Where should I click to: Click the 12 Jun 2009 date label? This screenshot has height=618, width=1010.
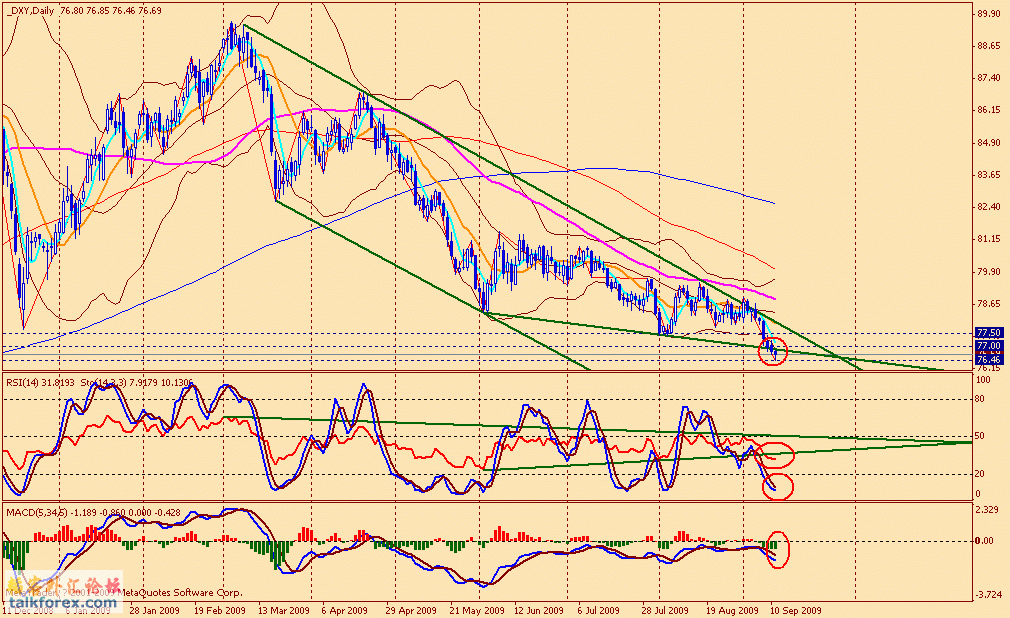(538, 610)
